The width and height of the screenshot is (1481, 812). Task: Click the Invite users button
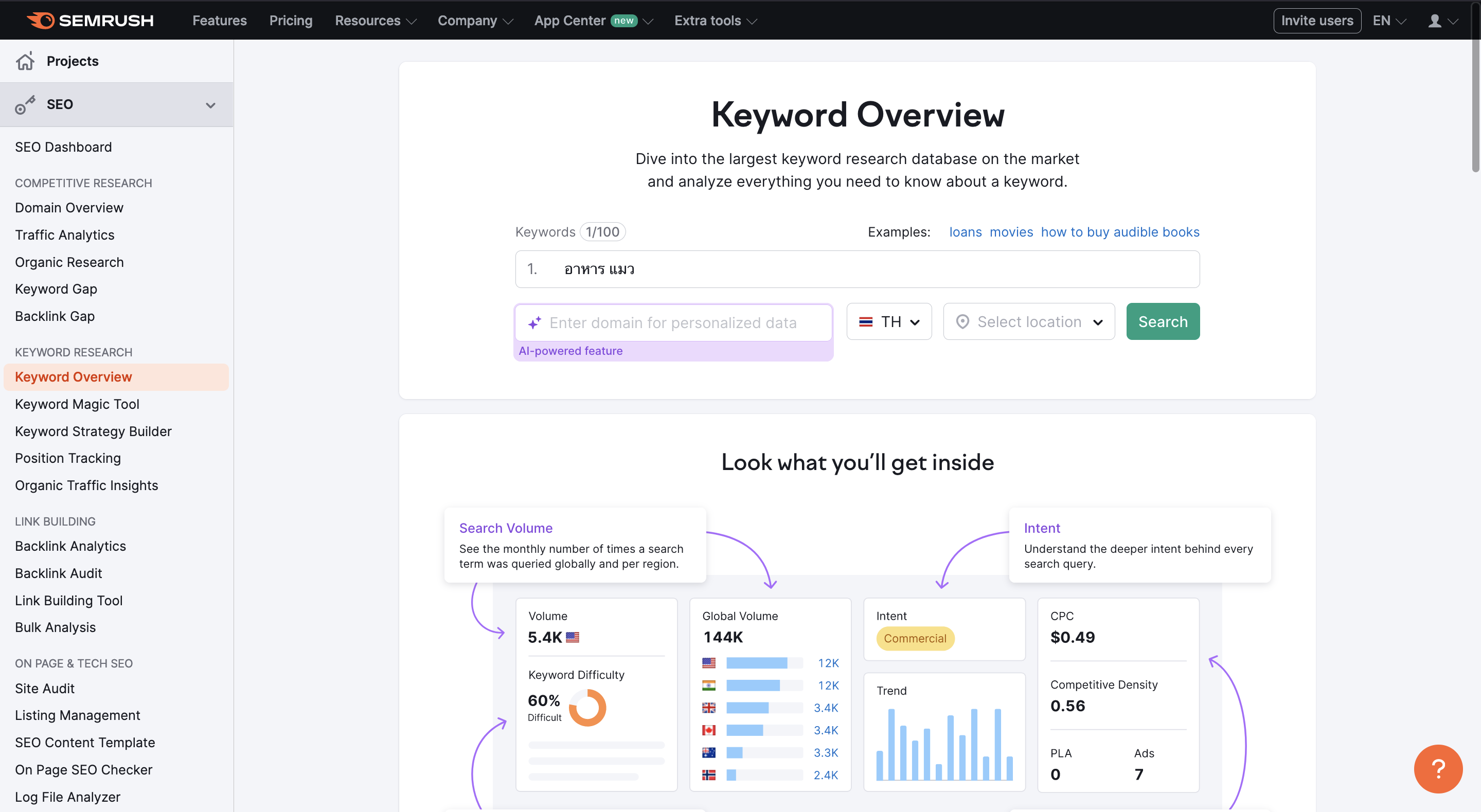click(x=1316, y=21)
